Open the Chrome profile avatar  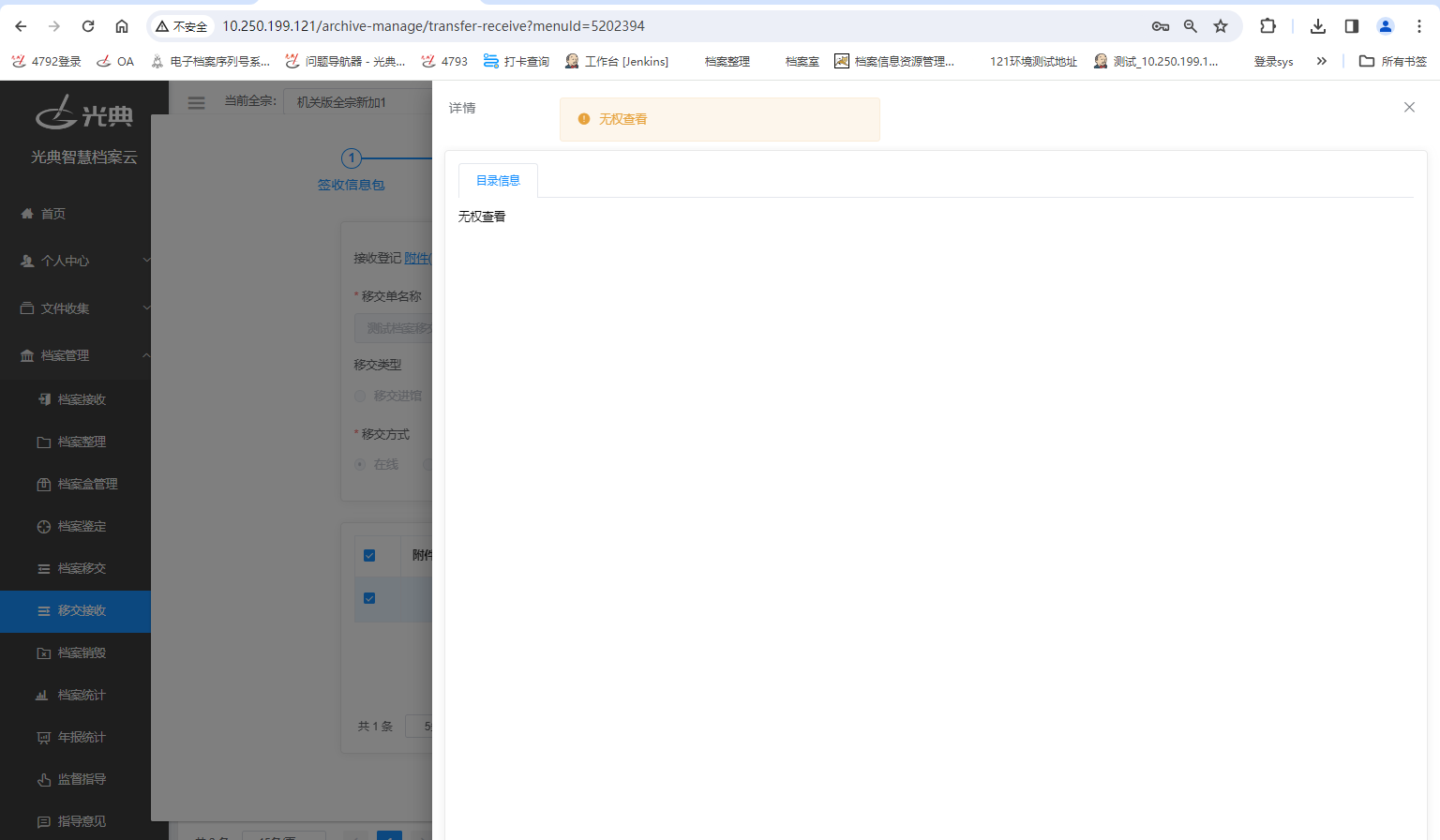tap(1386, 26)
